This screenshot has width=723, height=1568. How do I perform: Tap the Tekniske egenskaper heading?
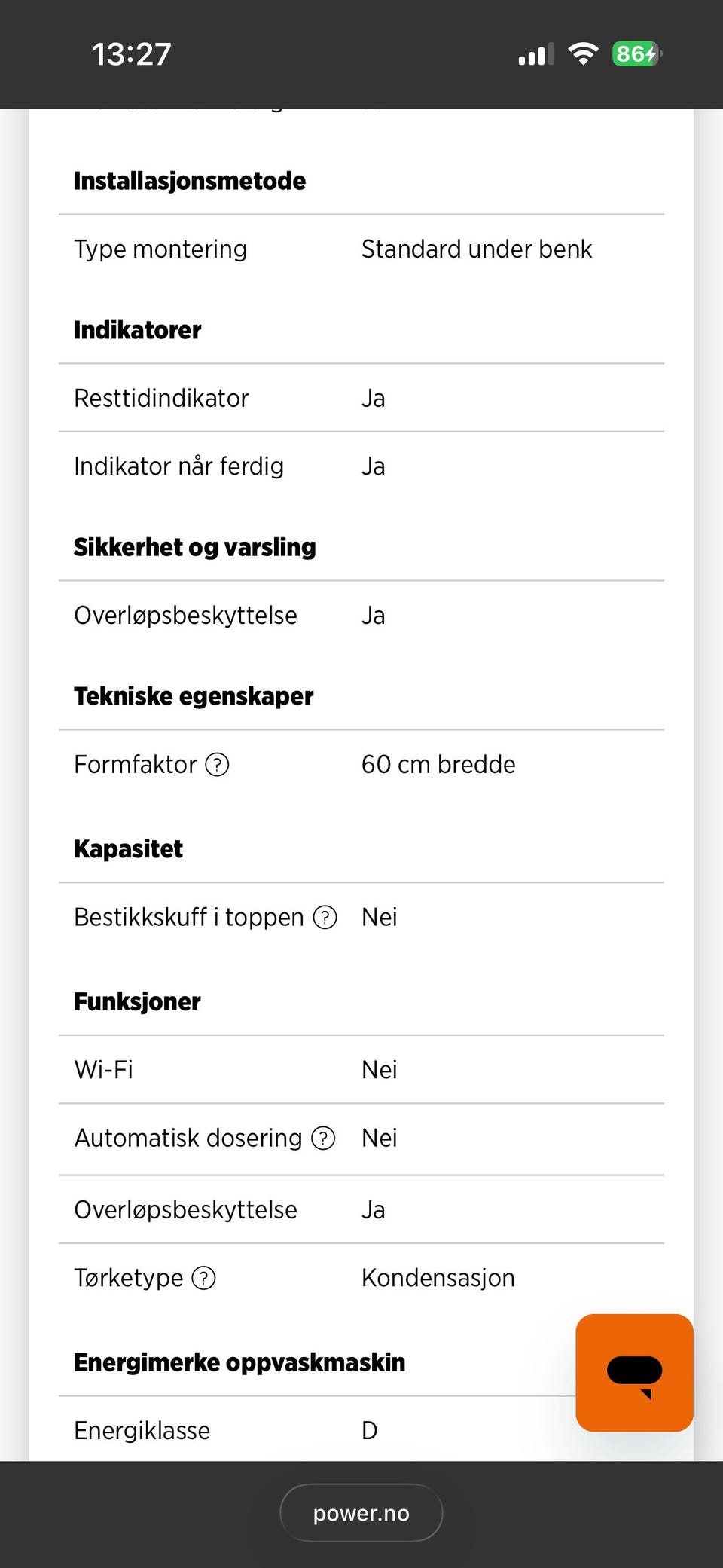pos(194,696)
